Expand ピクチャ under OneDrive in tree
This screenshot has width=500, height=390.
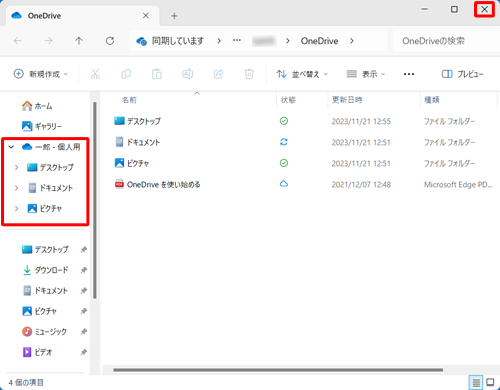(17, 209)
